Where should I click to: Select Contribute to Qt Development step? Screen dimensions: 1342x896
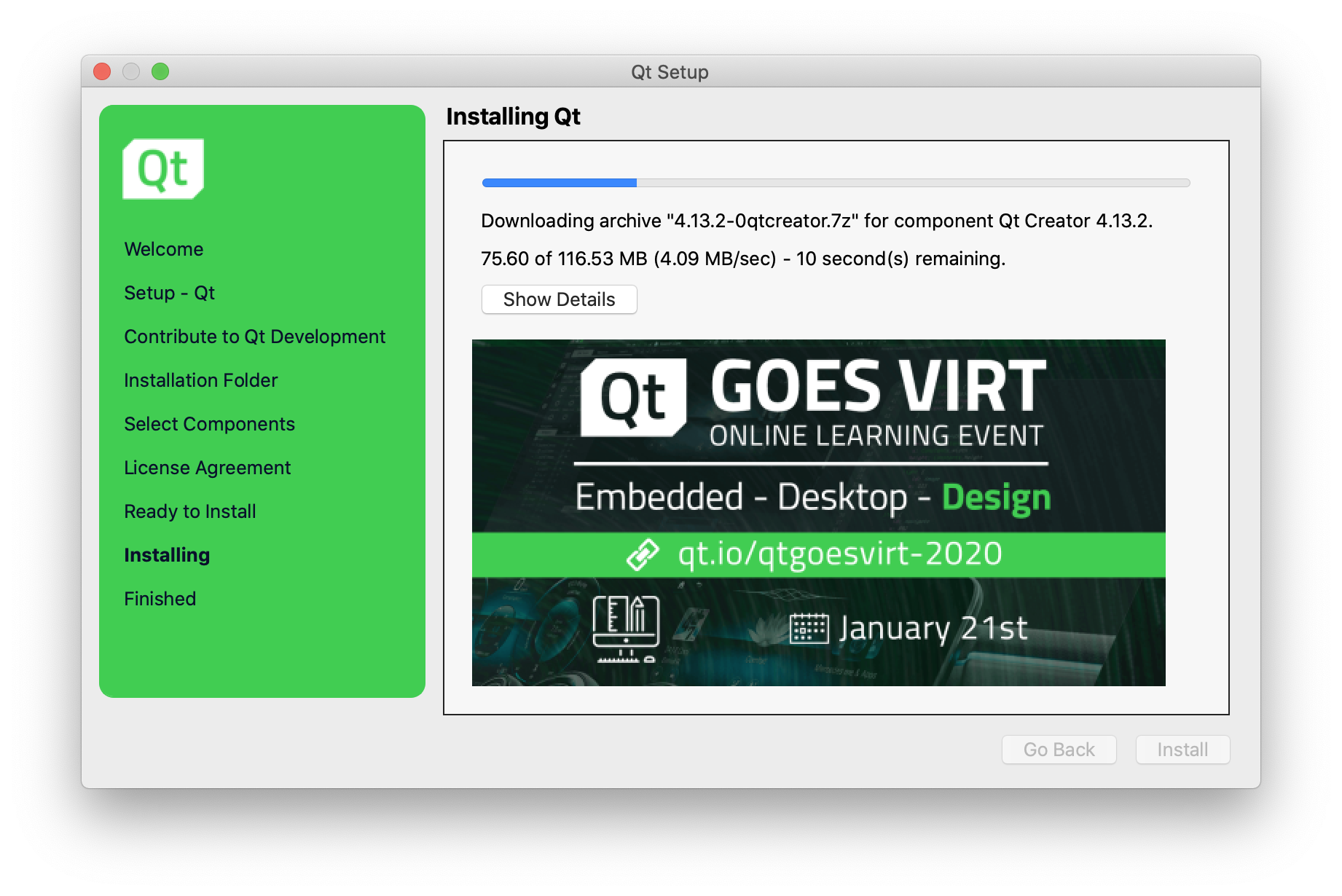pos(255,337)
